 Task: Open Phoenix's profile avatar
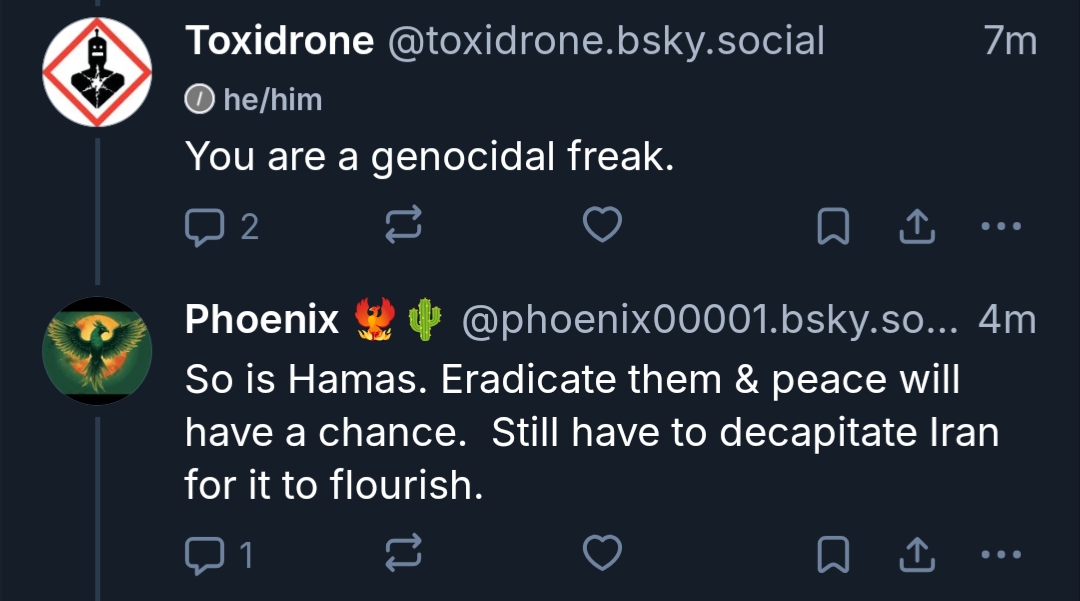(97, 351)
